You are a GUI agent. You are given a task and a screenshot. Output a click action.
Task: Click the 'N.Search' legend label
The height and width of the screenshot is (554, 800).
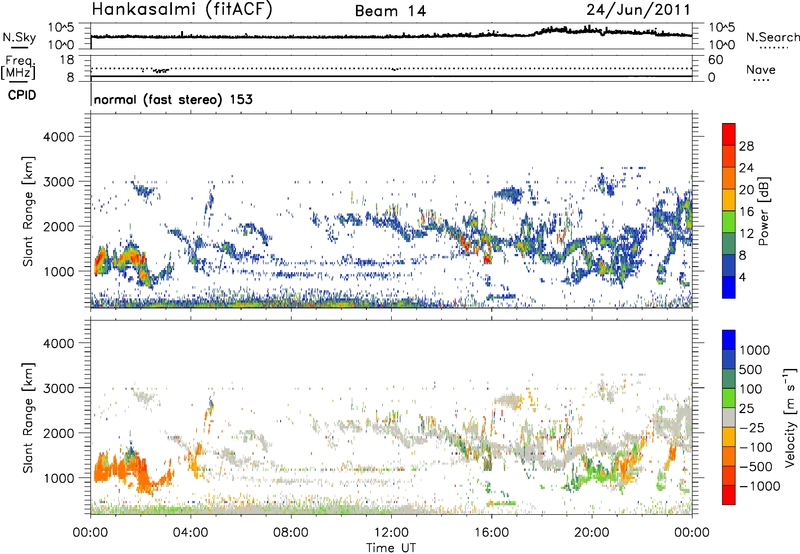[773, 37]
